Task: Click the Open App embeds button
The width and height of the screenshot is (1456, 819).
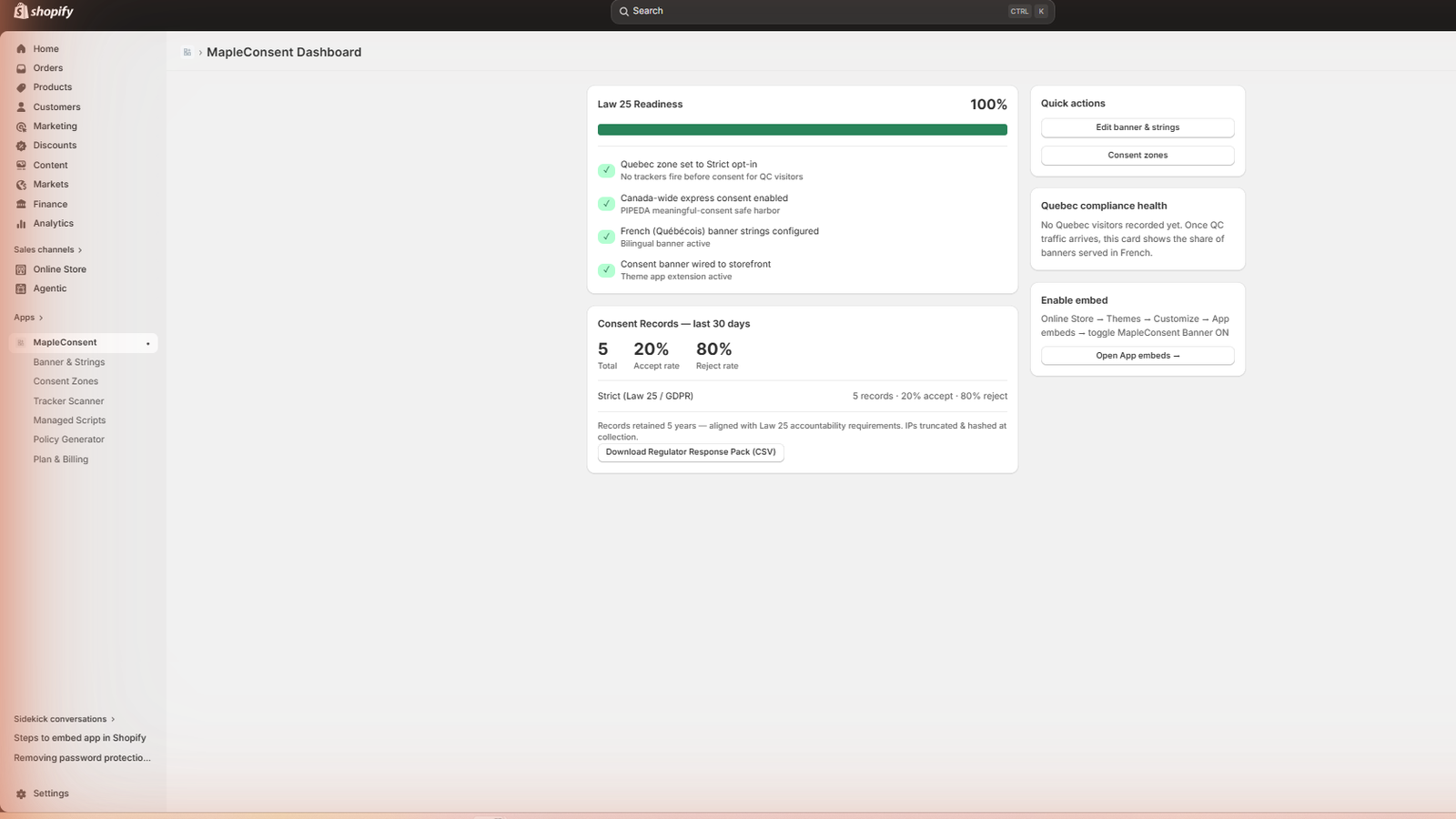Action: (1137, 356)
